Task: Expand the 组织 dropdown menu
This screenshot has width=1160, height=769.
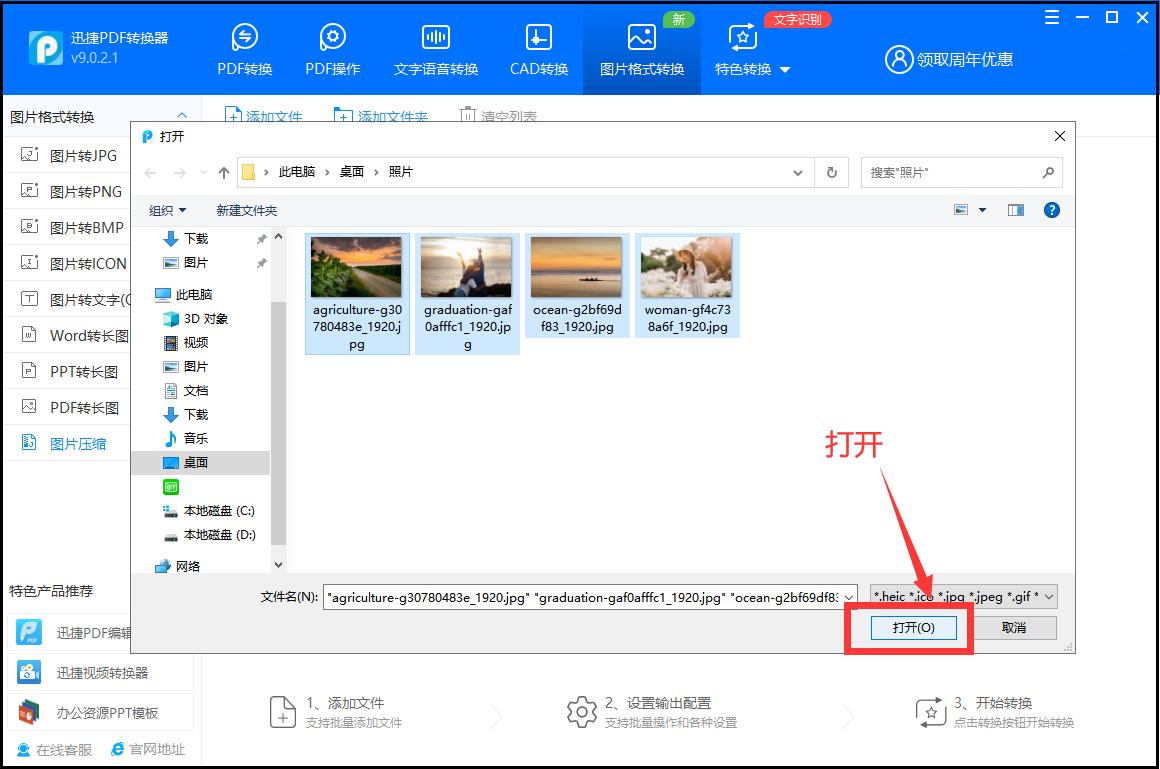Action: pos(166,210)
